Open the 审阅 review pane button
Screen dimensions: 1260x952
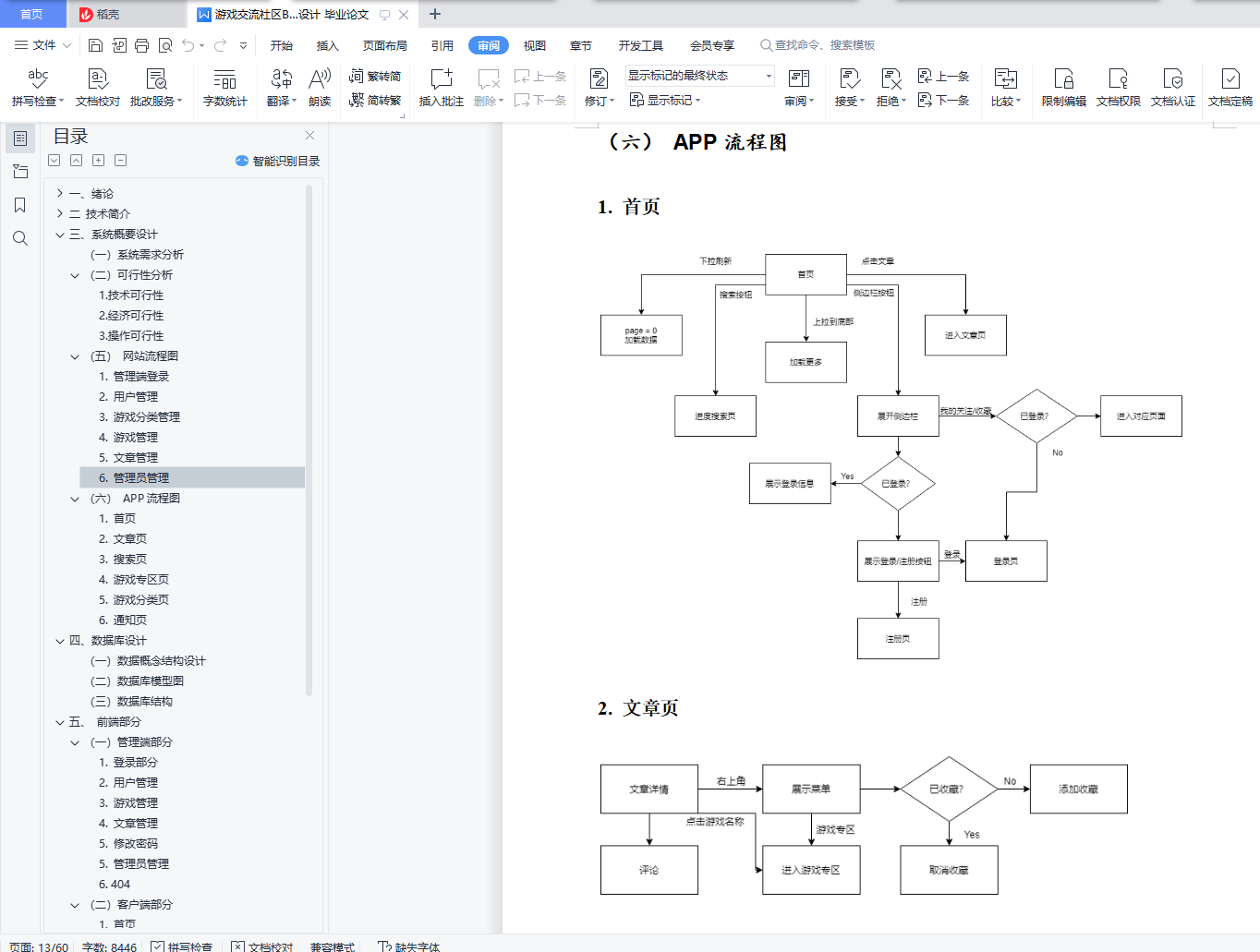point(799,88)
